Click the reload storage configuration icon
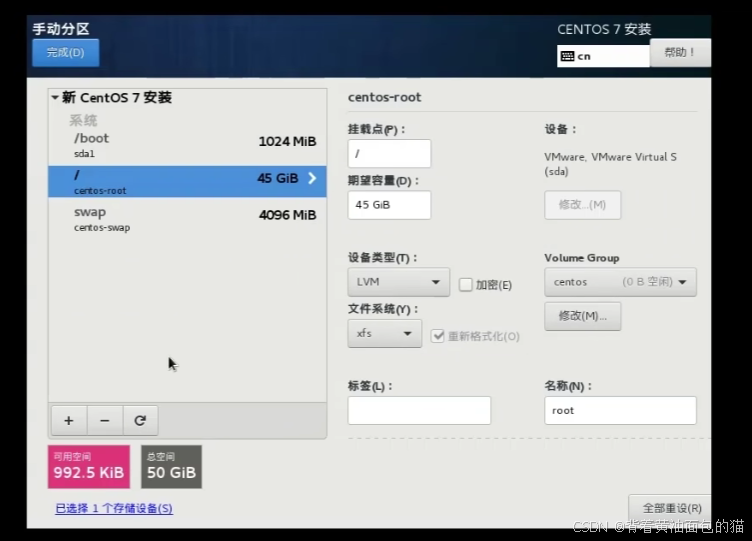 pyautogui.click(x=140, y=421)
